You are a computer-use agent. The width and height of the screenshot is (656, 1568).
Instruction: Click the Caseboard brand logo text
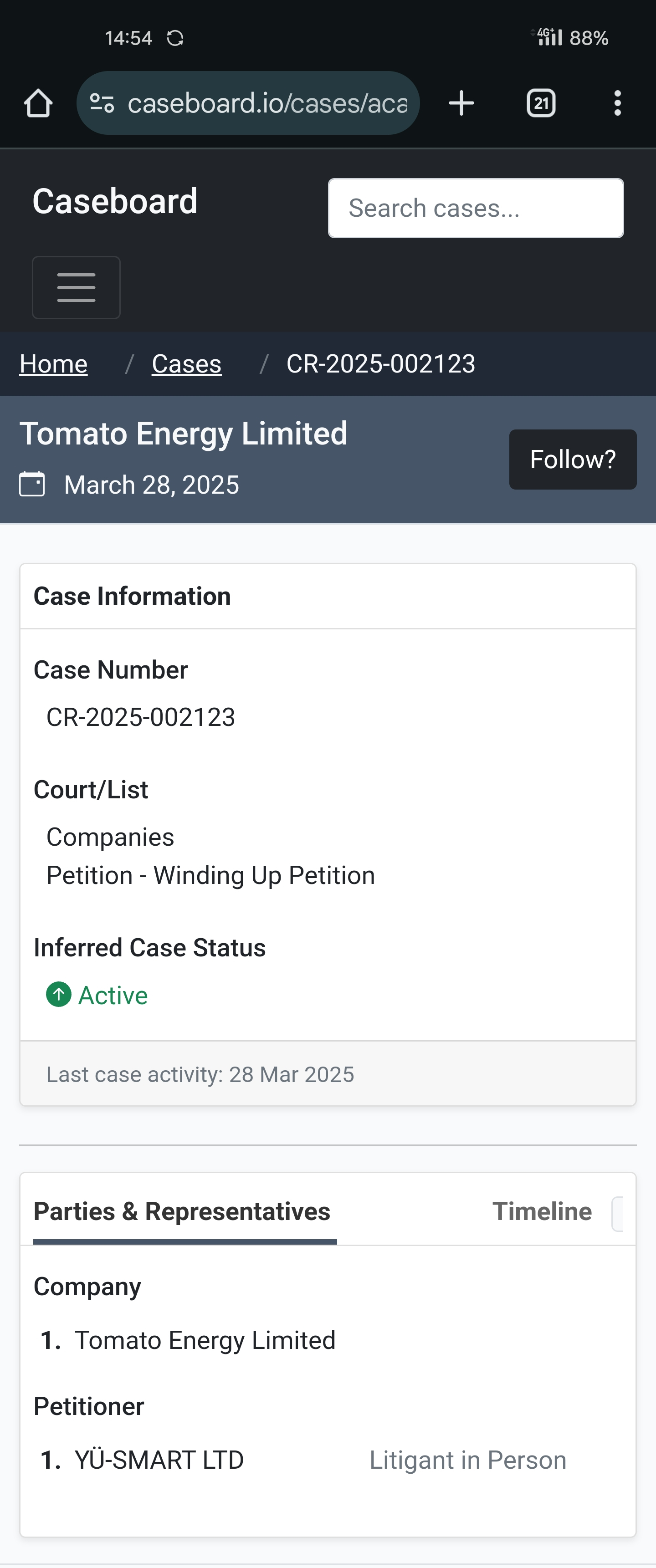tap(115, 201)
